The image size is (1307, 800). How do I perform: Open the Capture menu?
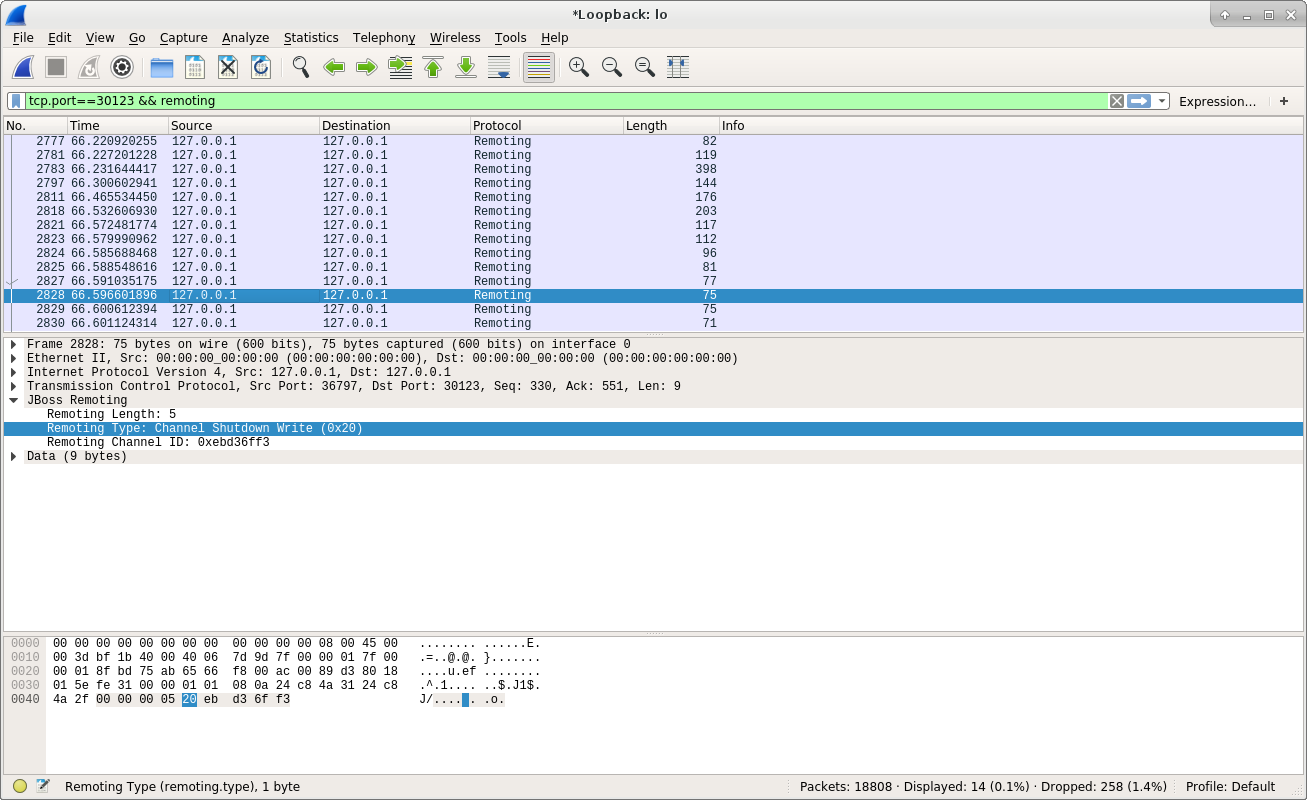(x=184, y=37)
